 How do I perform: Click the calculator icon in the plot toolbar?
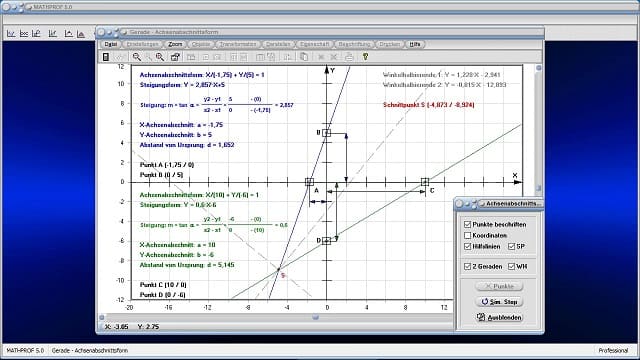(x=106, y=57)
